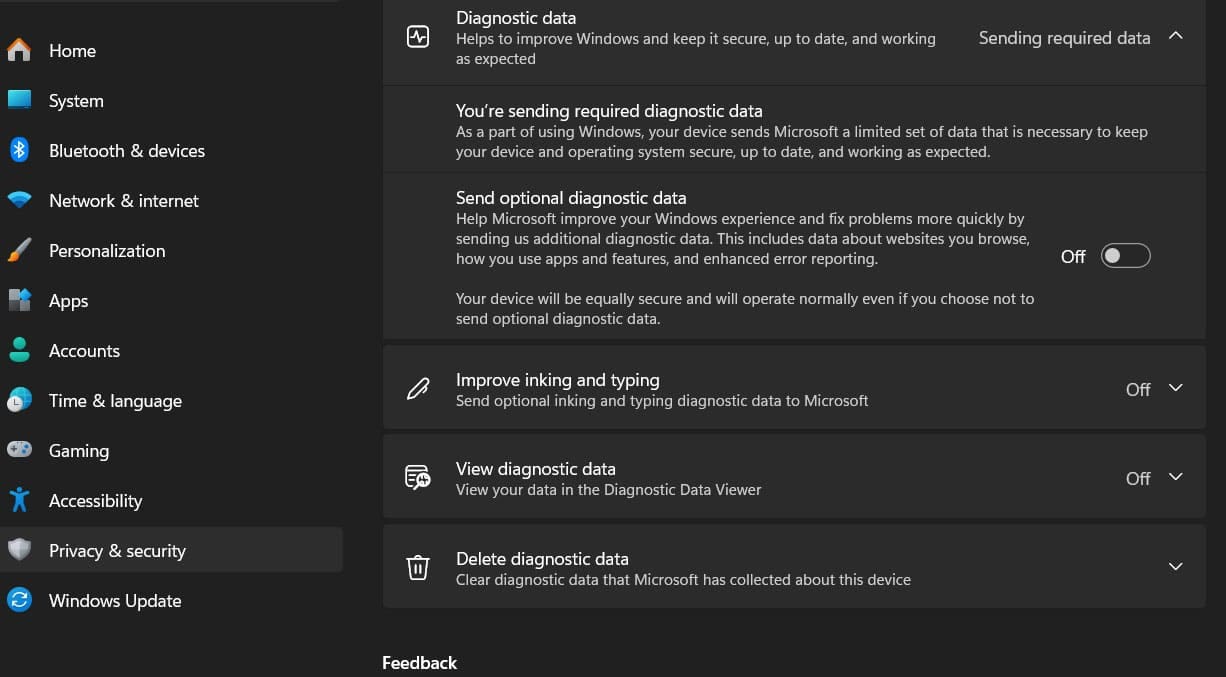Enable Send optional diagnostic data toggle
This screenshot has width=1226, height=677.
[1125, 256]
